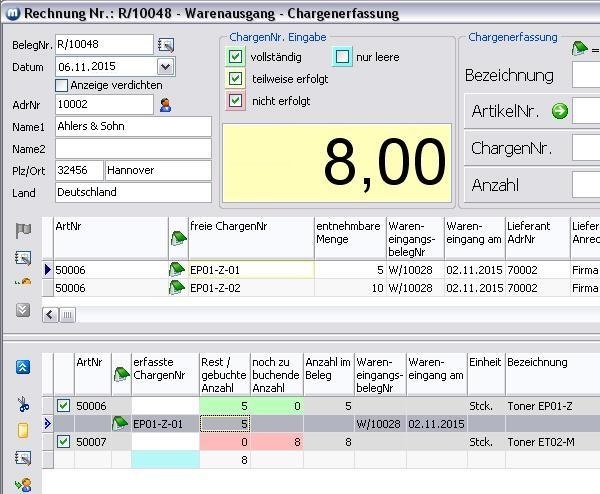Check 'Anzeige verdichten' option
Image resolution: width=600 pixels, height=494 pixels.
(62, 85)
